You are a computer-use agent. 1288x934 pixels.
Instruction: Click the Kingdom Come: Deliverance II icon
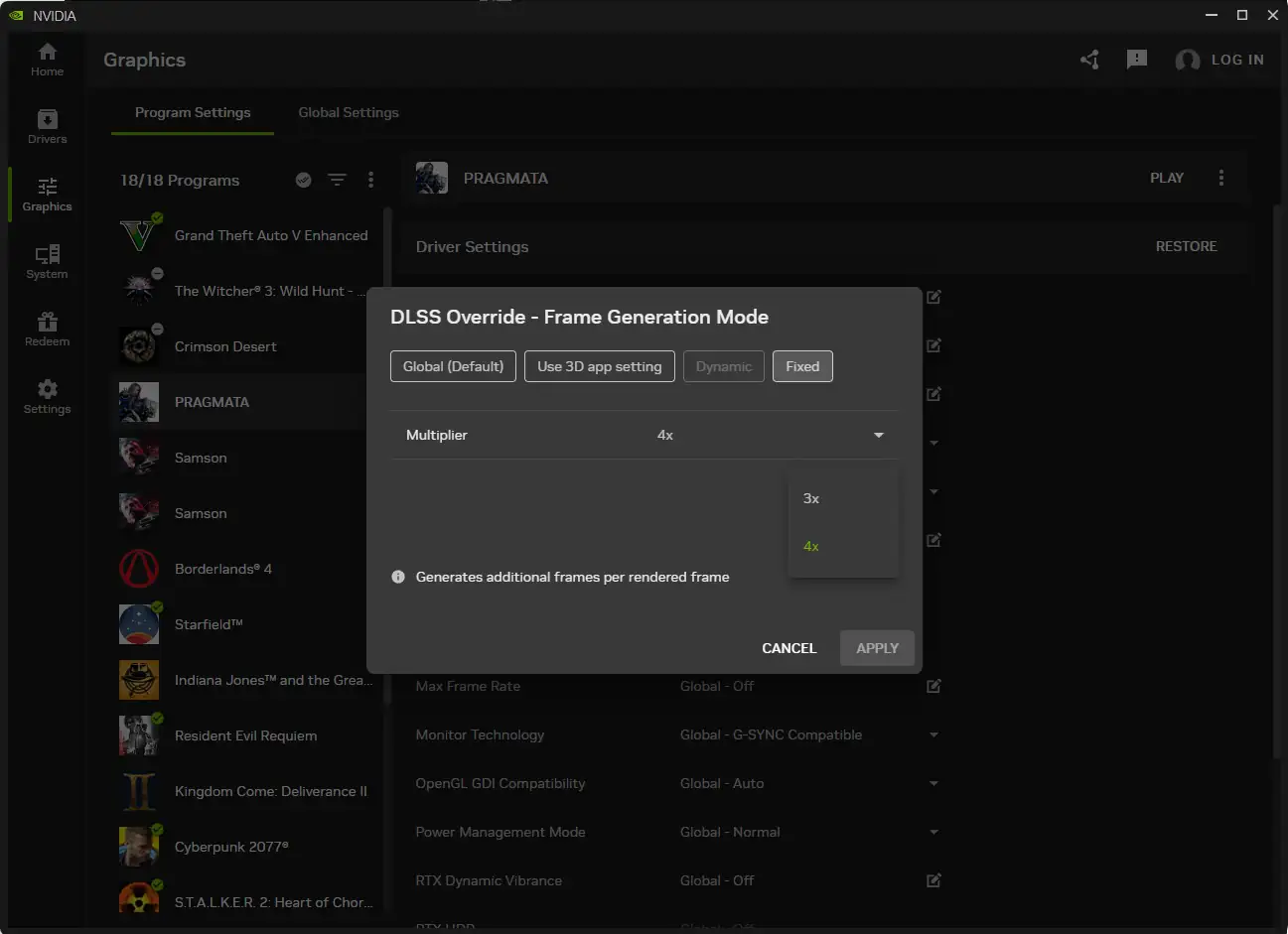pos(139,791)
